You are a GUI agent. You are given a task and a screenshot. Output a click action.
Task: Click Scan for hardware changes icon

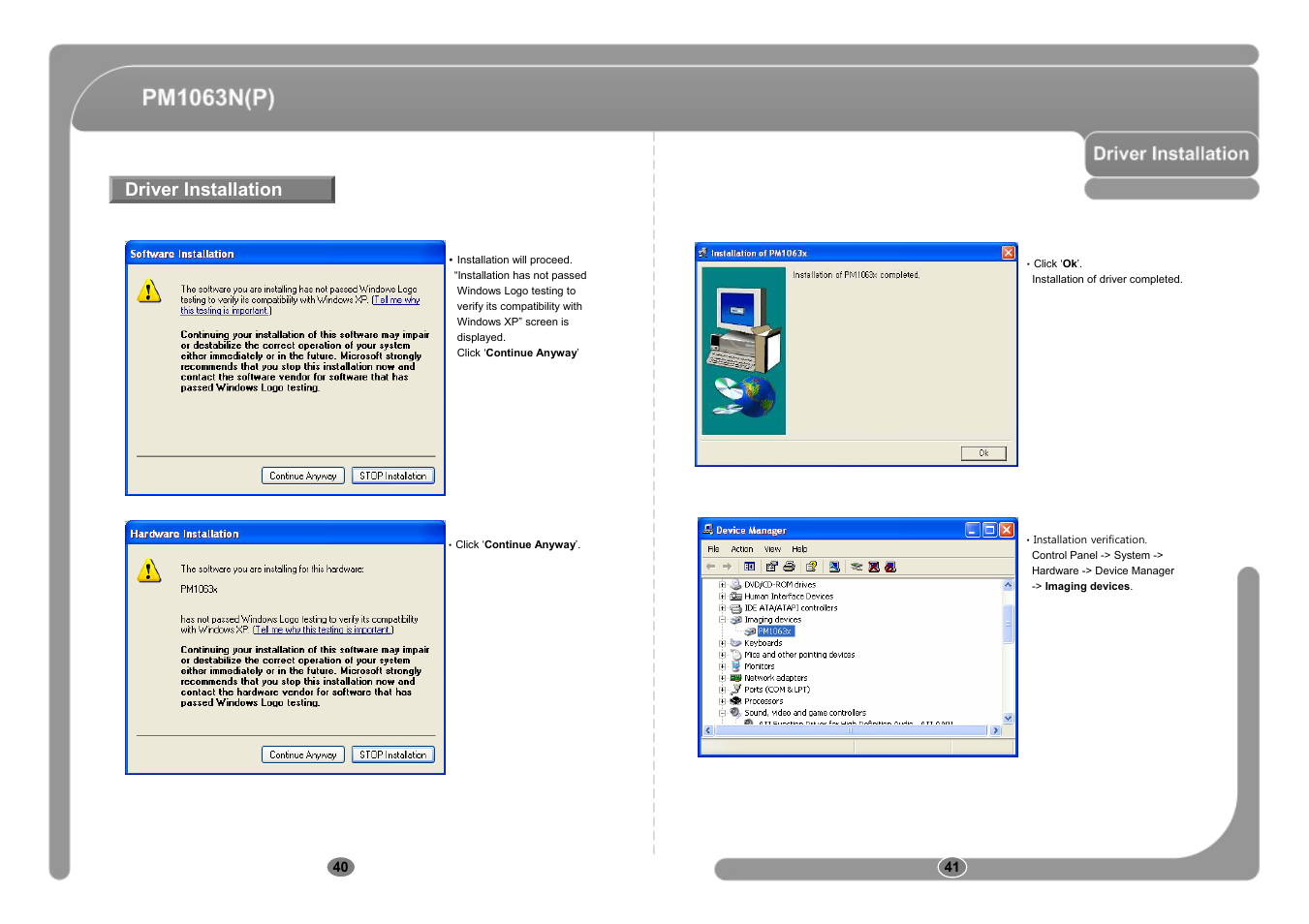click(834, 567)
